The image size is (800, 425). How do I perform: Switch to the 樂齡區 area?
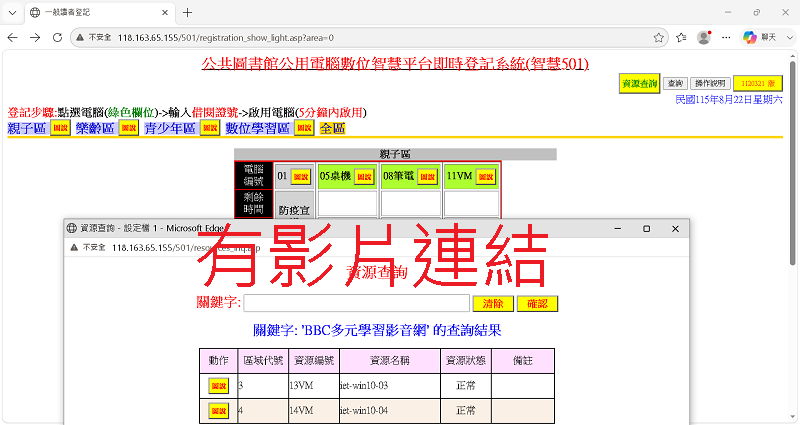(x=95, y=129)
